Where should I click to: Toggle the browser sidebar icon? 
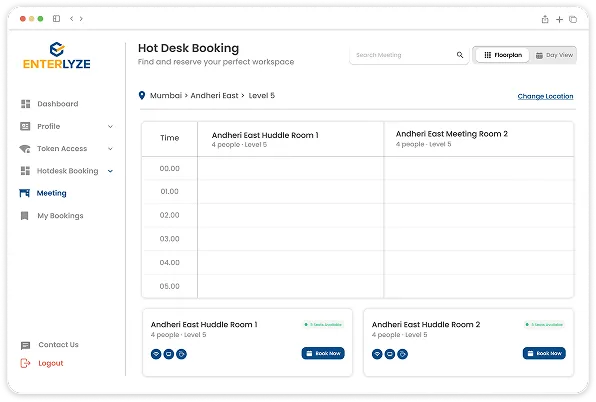(56, 18)
